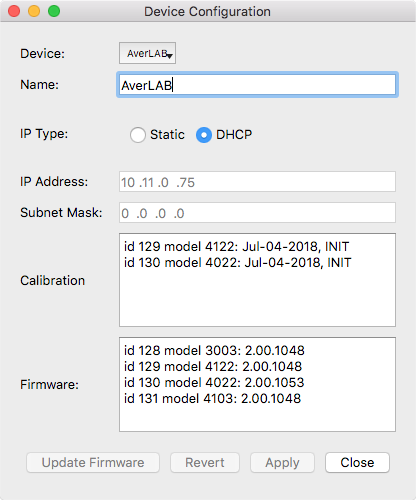Minimize the window using the yellow button
The height and width of the screenshot is (500, 416).
pos(34,11)
